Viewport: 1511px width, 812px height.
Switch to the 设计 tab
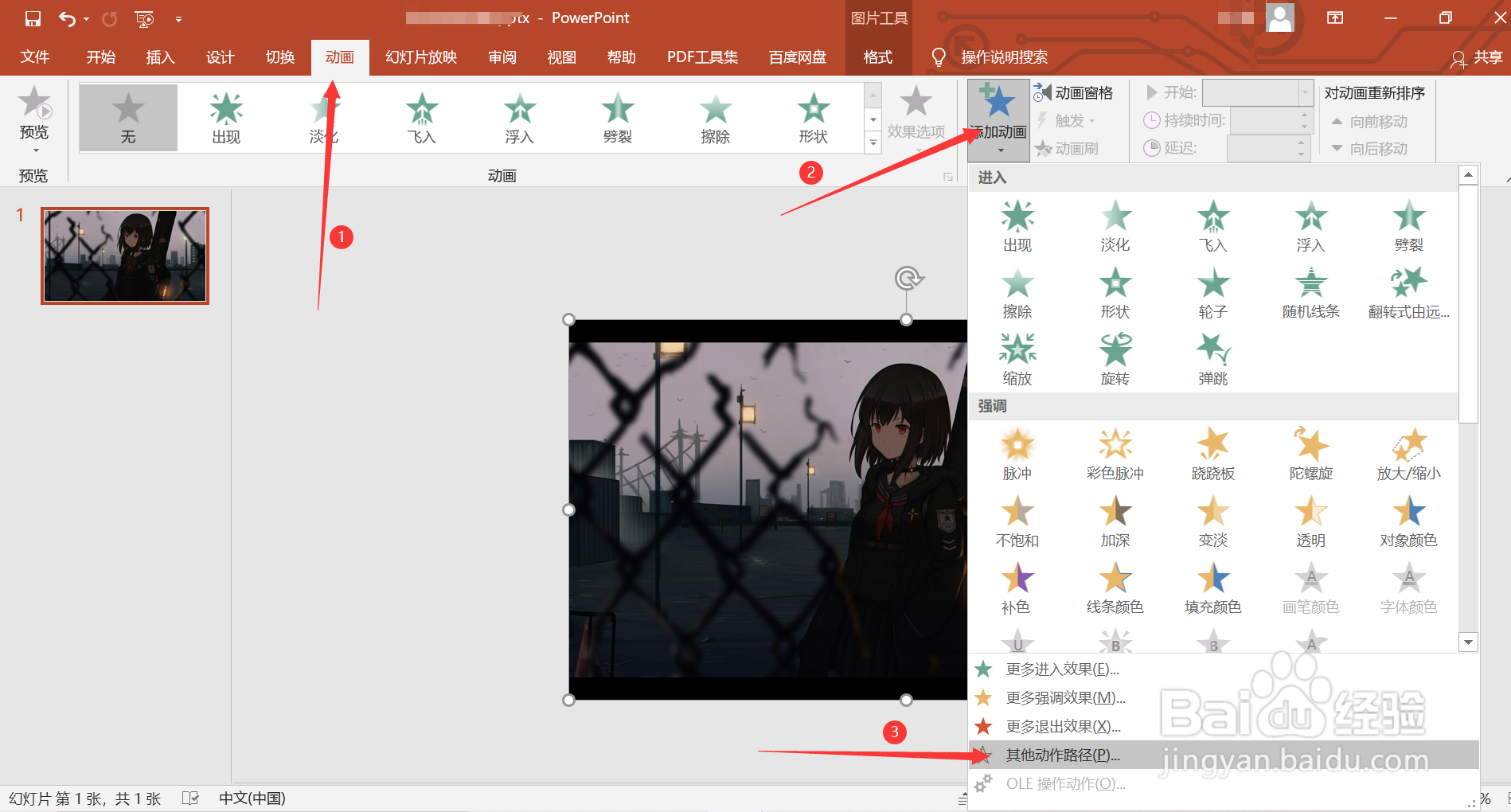coord(220,57)
